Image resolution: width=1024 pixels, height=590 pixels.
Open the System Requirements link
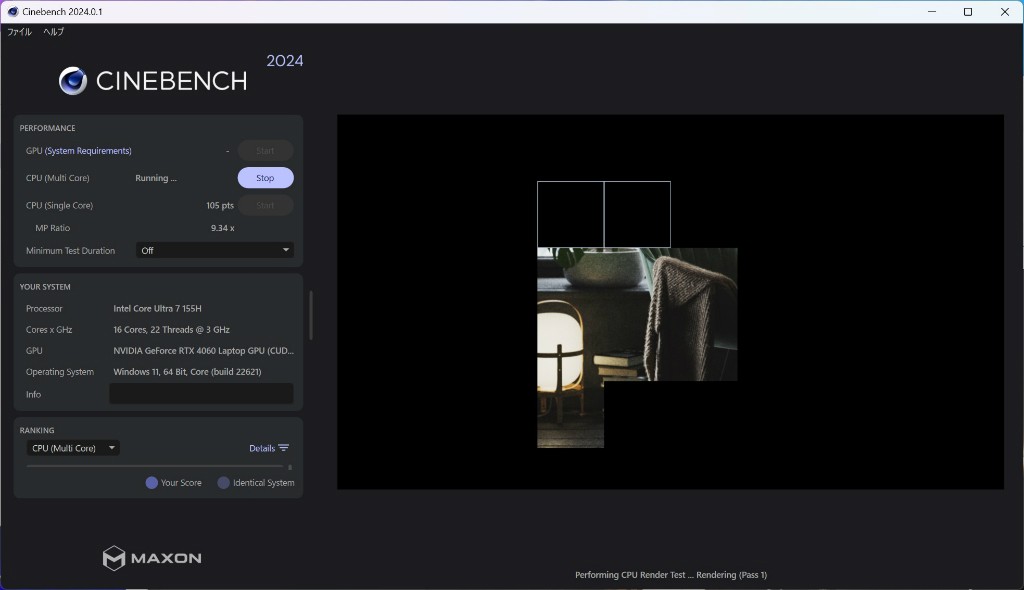click(x=88, y=151)
